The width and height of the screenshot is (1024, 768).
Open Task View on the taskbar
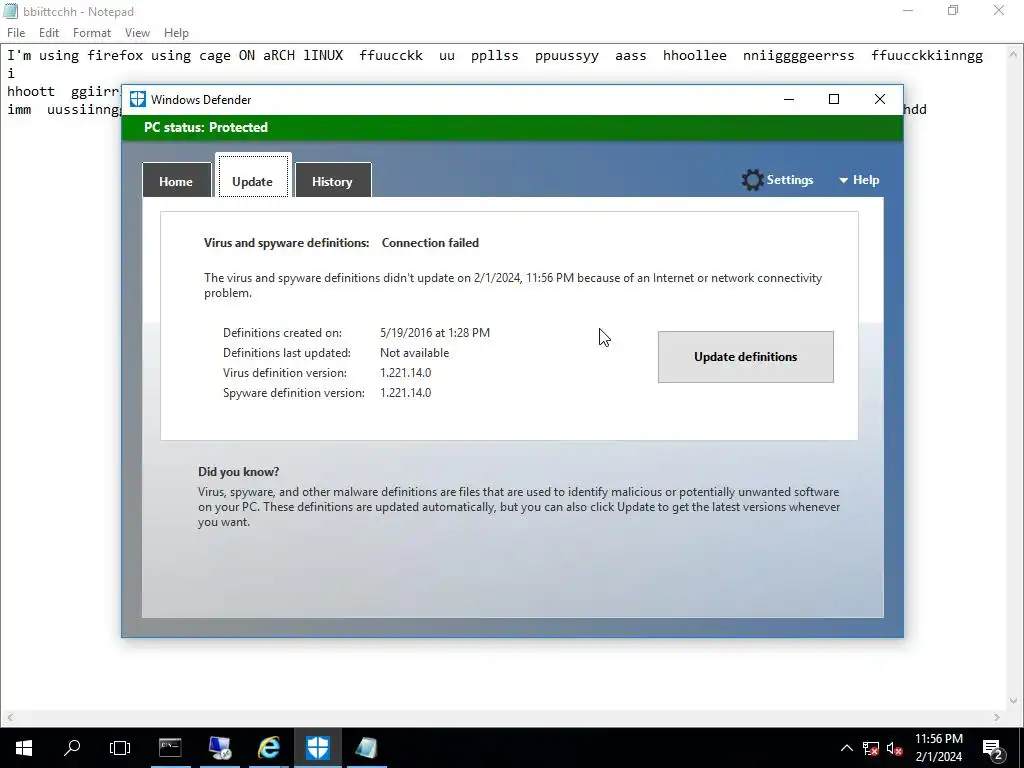click(120, 748)
